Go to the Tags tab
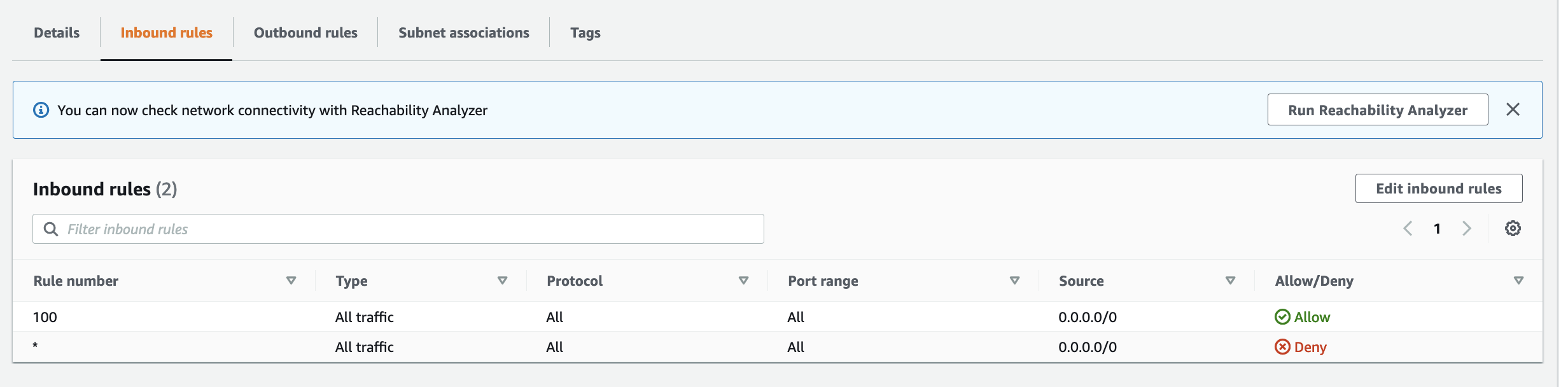 pyautogui.click(x=585, y=32)
